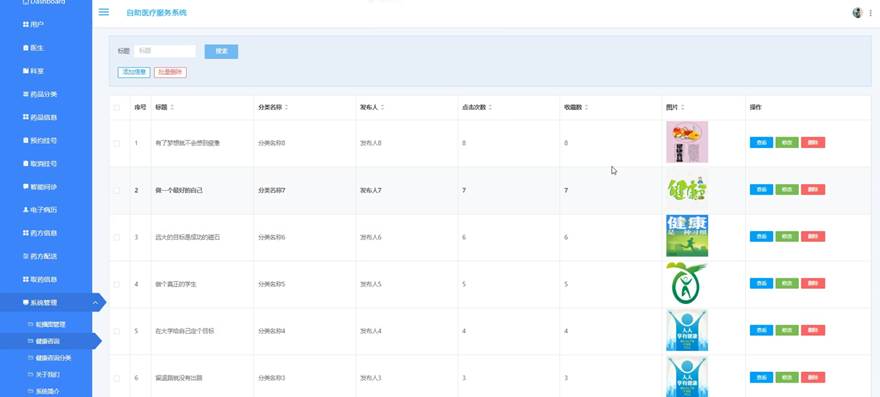880x397 pixels.
Task: Click the 电子病历 person icon in sidebar
Action: pyautogui.click(x=26, y=210)
